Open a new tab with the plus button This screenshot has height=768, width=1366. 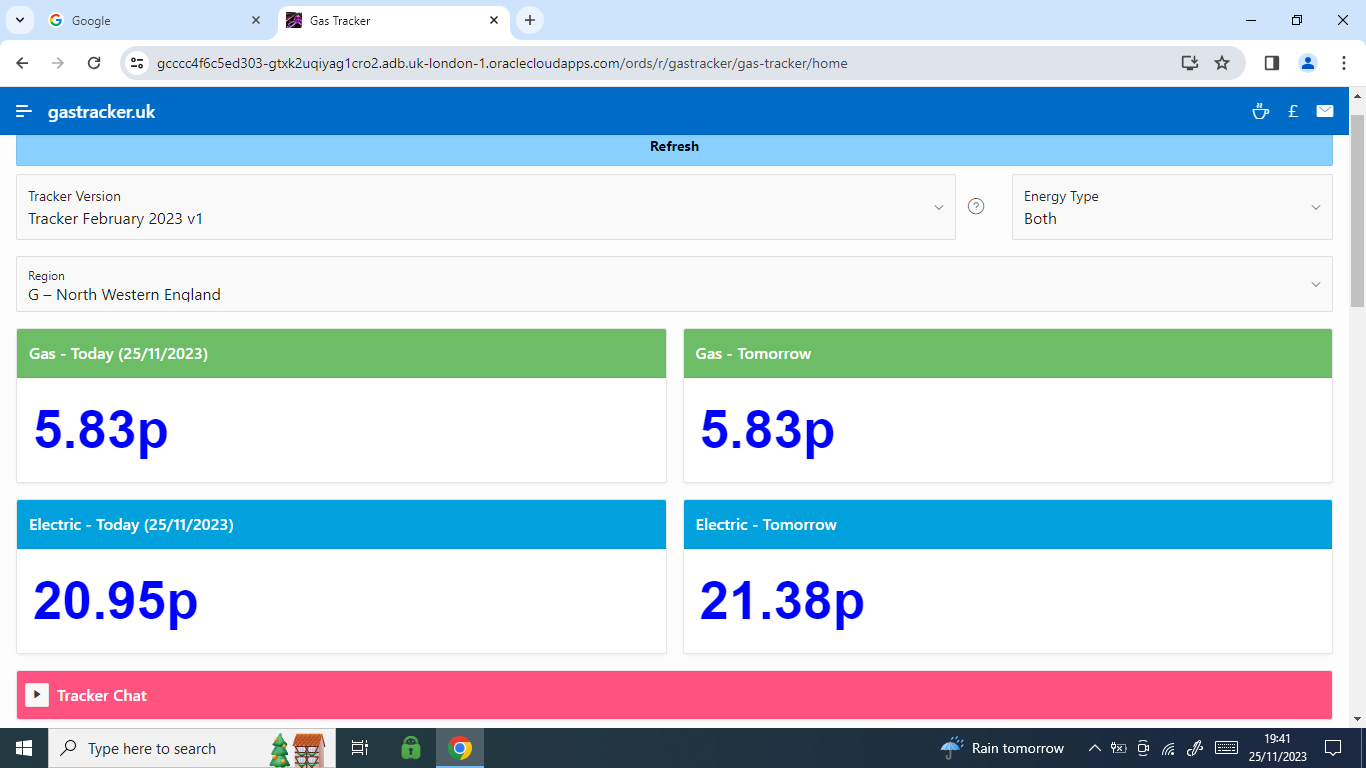pos(530,20)
